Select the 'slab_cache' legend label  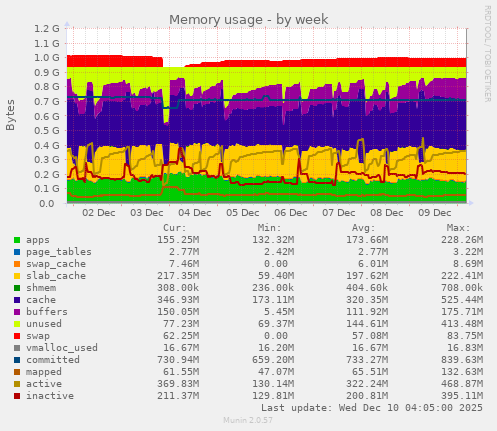(x=56, y=276)
